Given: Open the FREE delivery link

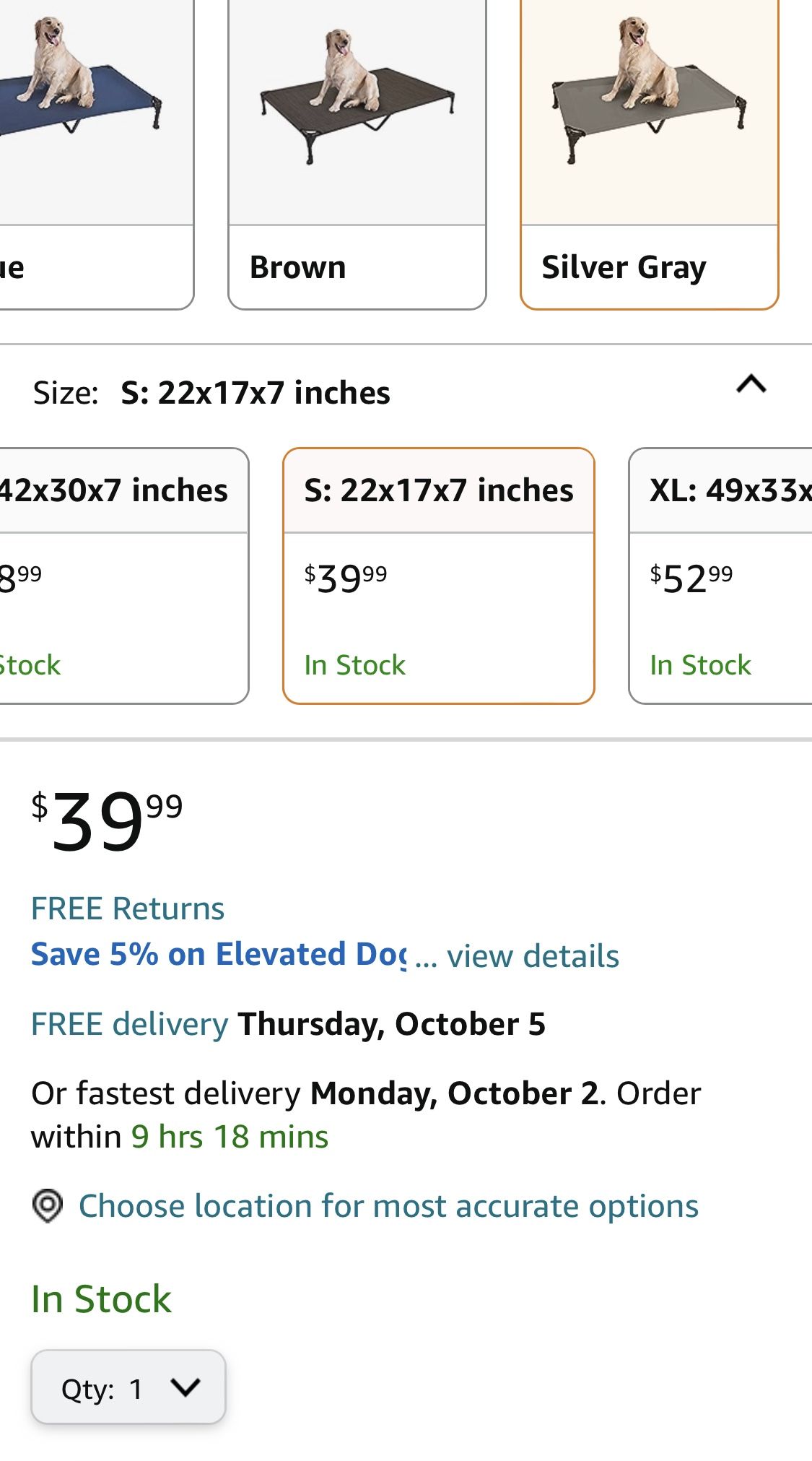Looking at the screenshot, I should [130, 1024].
